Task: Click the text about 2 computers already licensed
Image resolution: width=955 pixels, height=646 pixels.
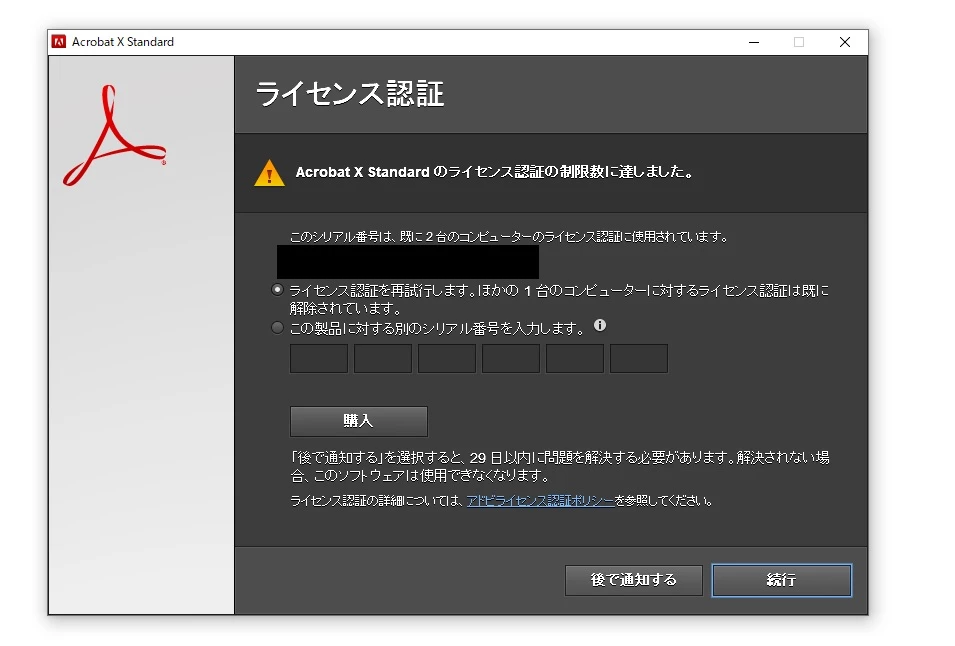Action: coord(509,236)
